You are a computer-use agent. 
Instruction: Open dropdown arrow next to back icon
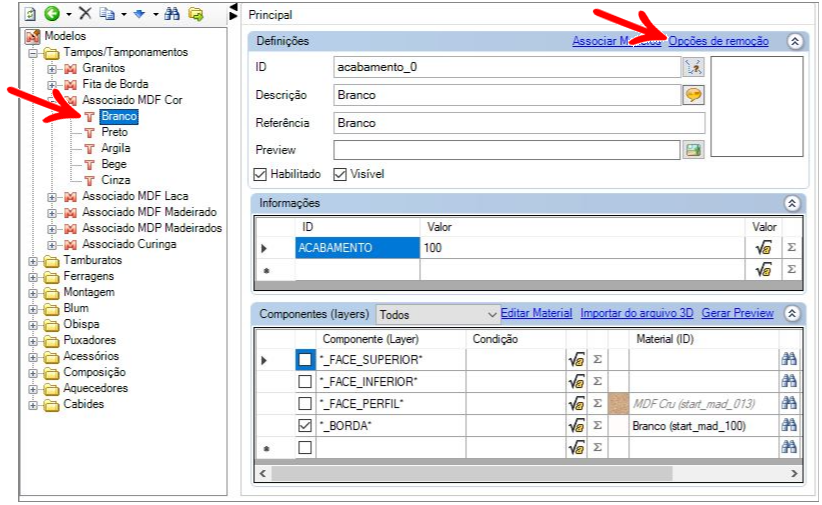(69, 15)
